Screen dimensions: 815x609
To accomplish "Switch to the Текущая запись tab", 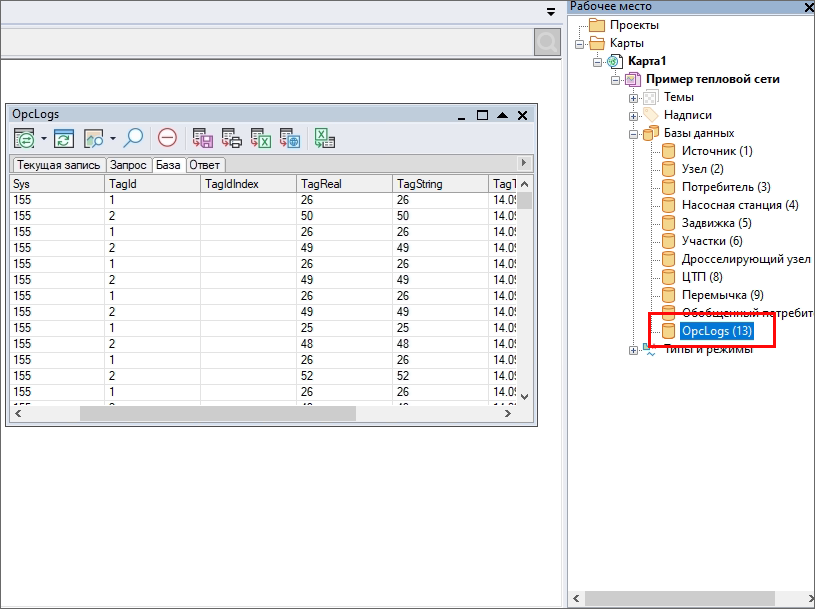I will [58, 164].
